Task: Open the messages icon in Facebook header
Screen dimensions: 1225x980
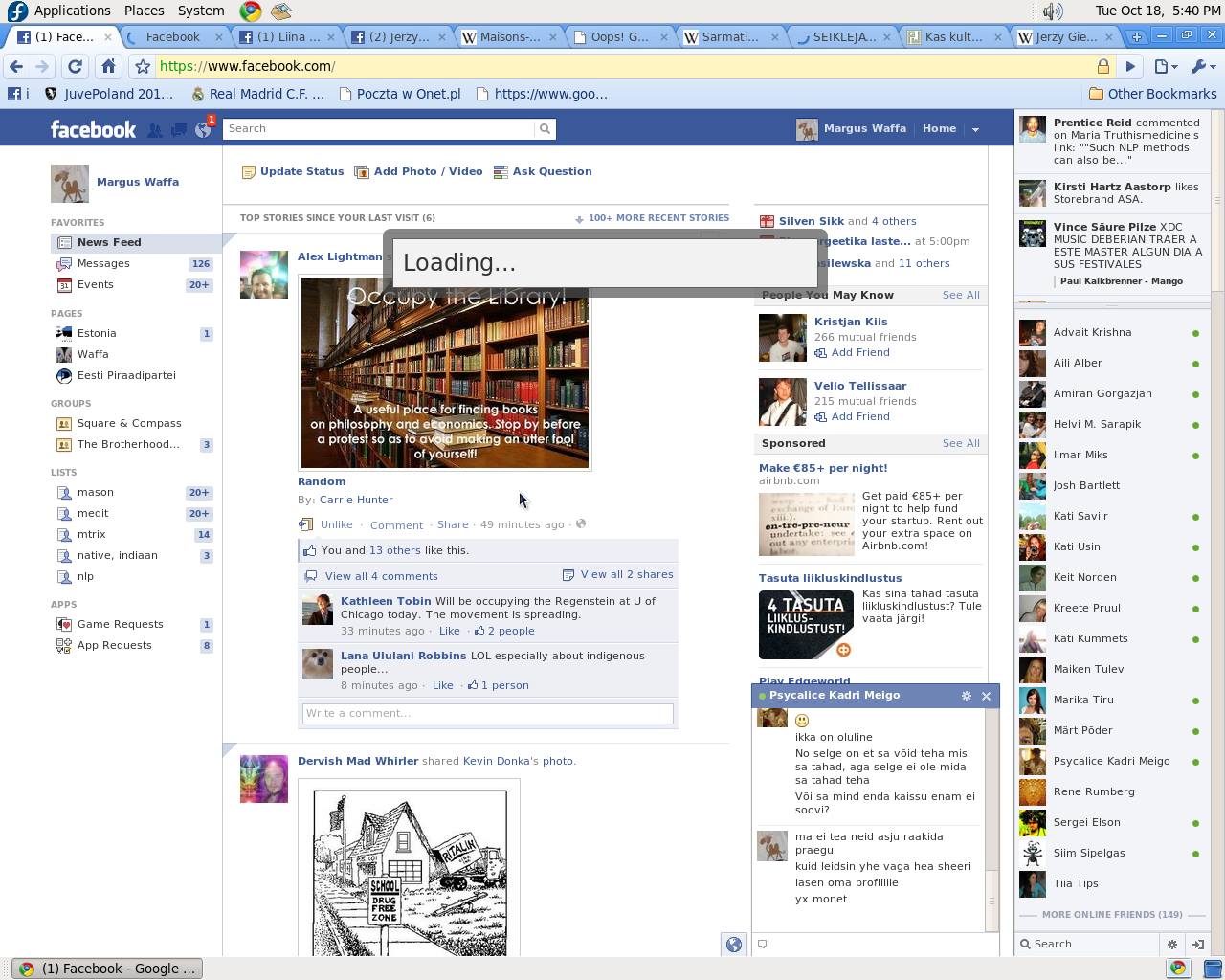Action: [x=179, y=130]
